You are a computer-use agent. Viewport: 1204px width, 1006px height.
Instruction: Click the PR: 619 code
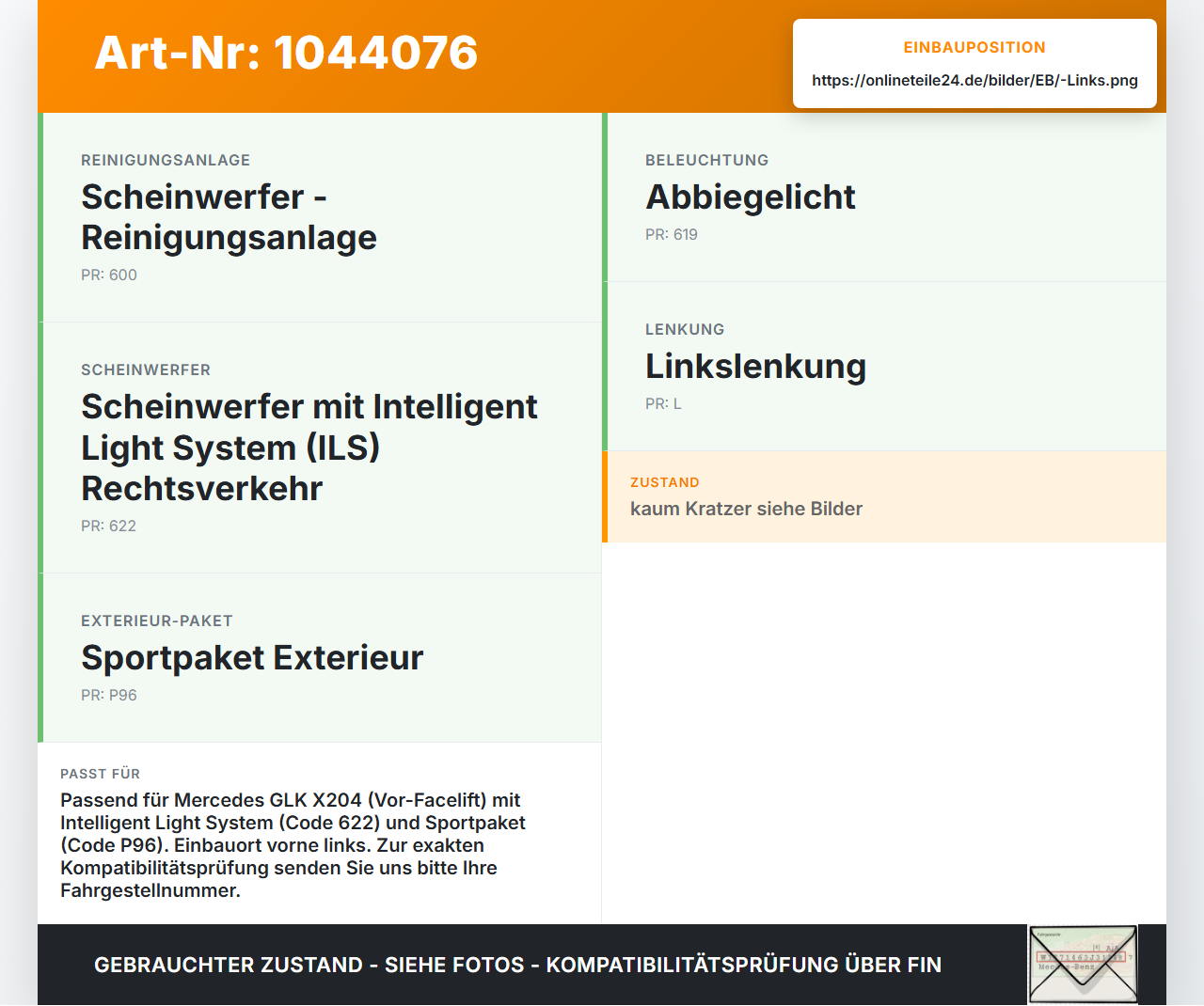tap(672, 234)
